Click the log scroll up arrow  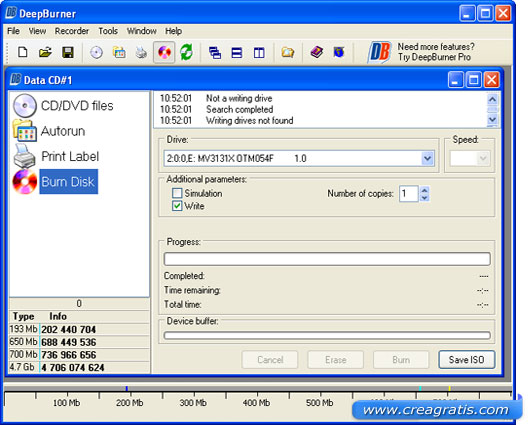[492, 99]
